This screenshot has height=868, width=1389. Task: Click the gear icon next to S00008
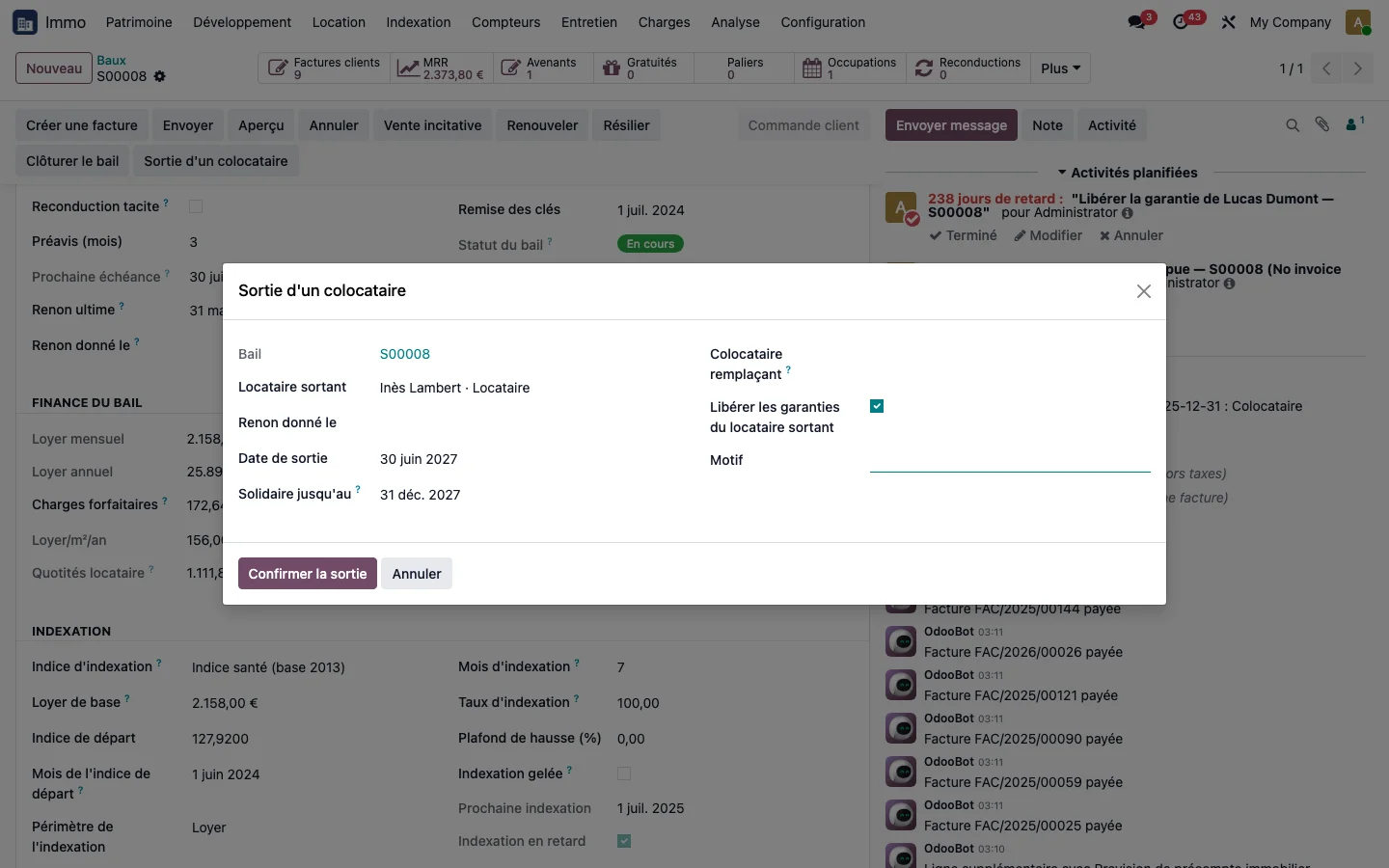160,76
